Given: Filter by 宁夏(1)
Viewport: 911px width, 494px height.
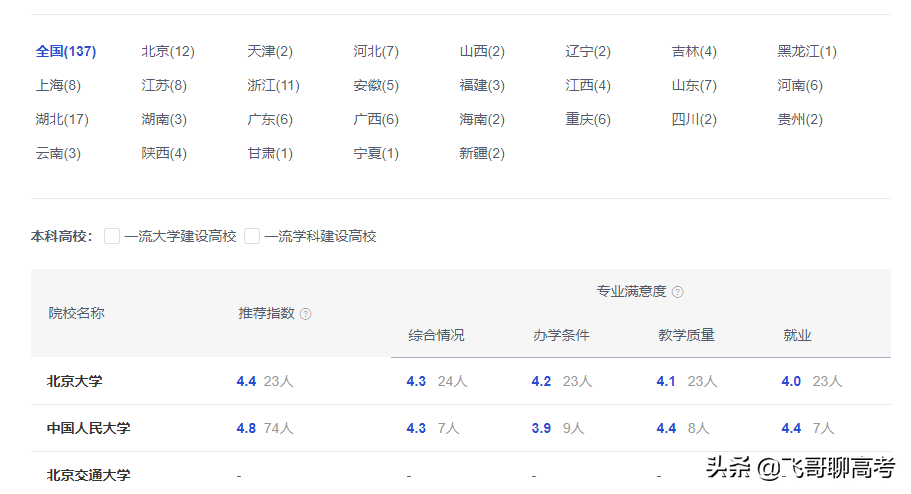Looking at the screenshot, I should (x=376, y=153).
